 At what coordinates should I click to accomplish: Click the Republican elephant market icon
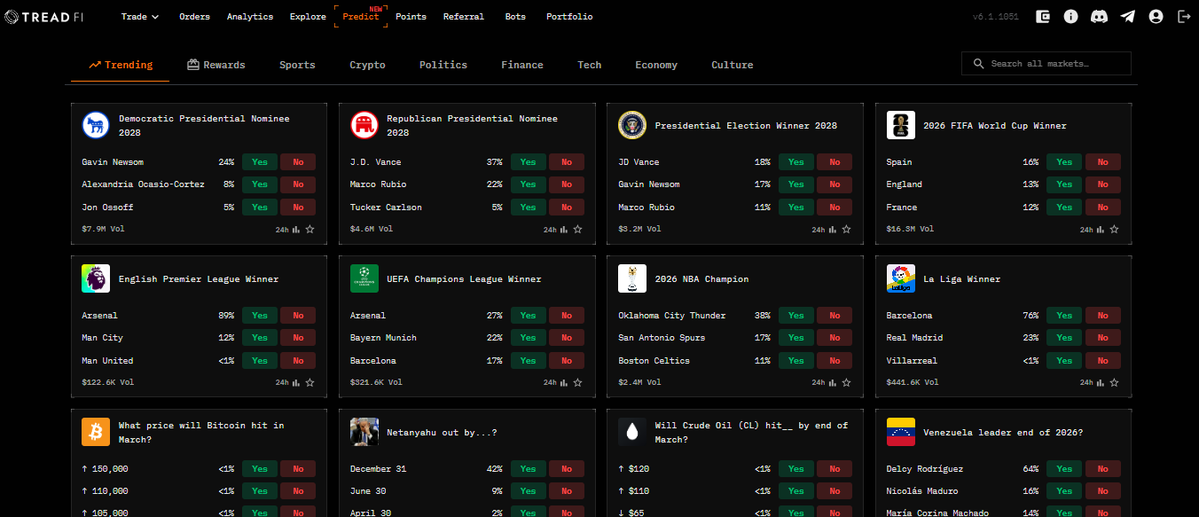364,125
